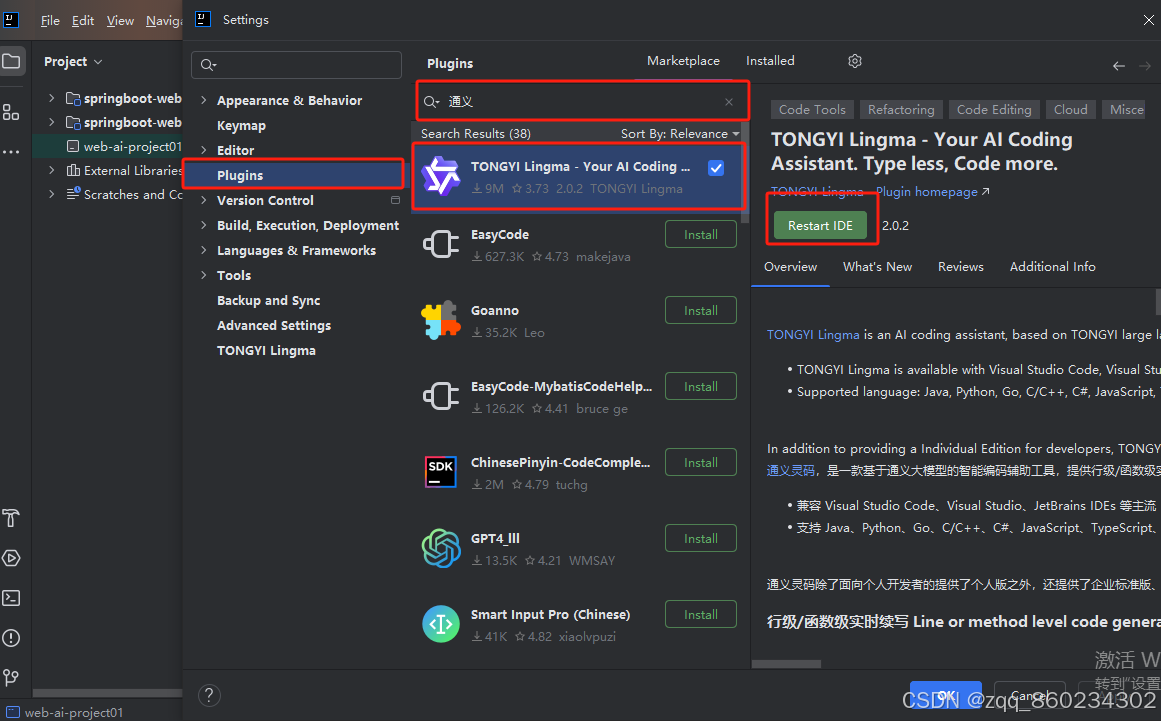Open the File menu
Screen dimensions: 1161x721
point(50,21)
